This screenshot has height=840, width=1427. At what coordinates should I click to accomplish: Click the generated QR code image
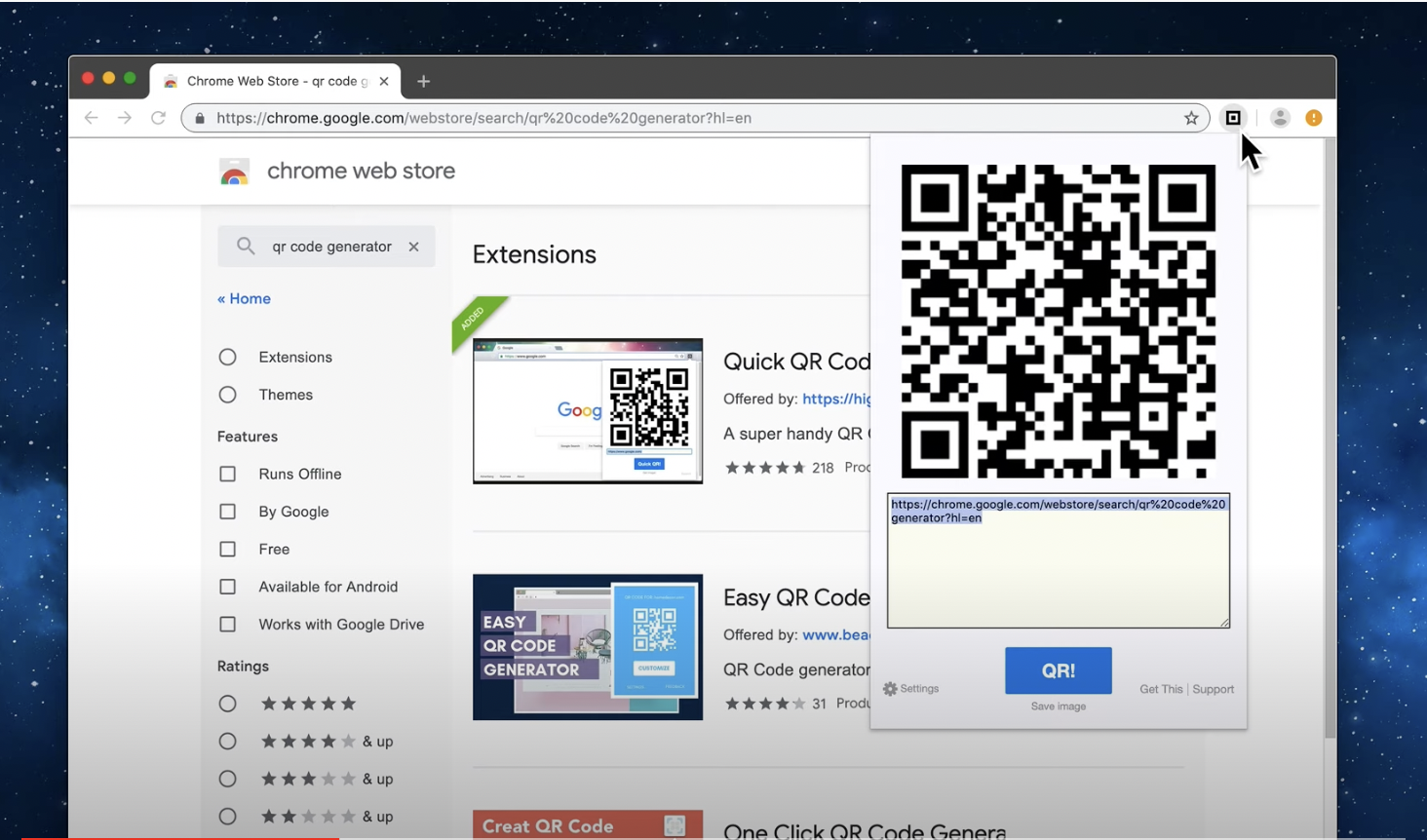point(1058,321)
